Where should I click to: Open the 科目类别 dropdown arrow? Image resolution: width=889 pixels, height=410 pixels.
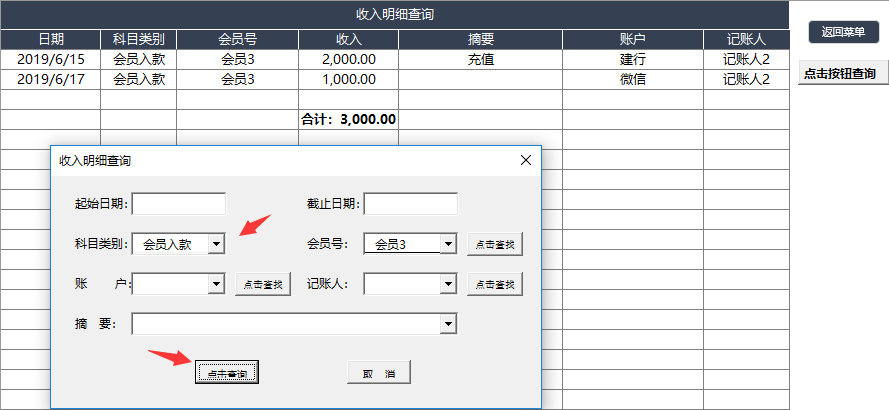click(x=217, y=244)
